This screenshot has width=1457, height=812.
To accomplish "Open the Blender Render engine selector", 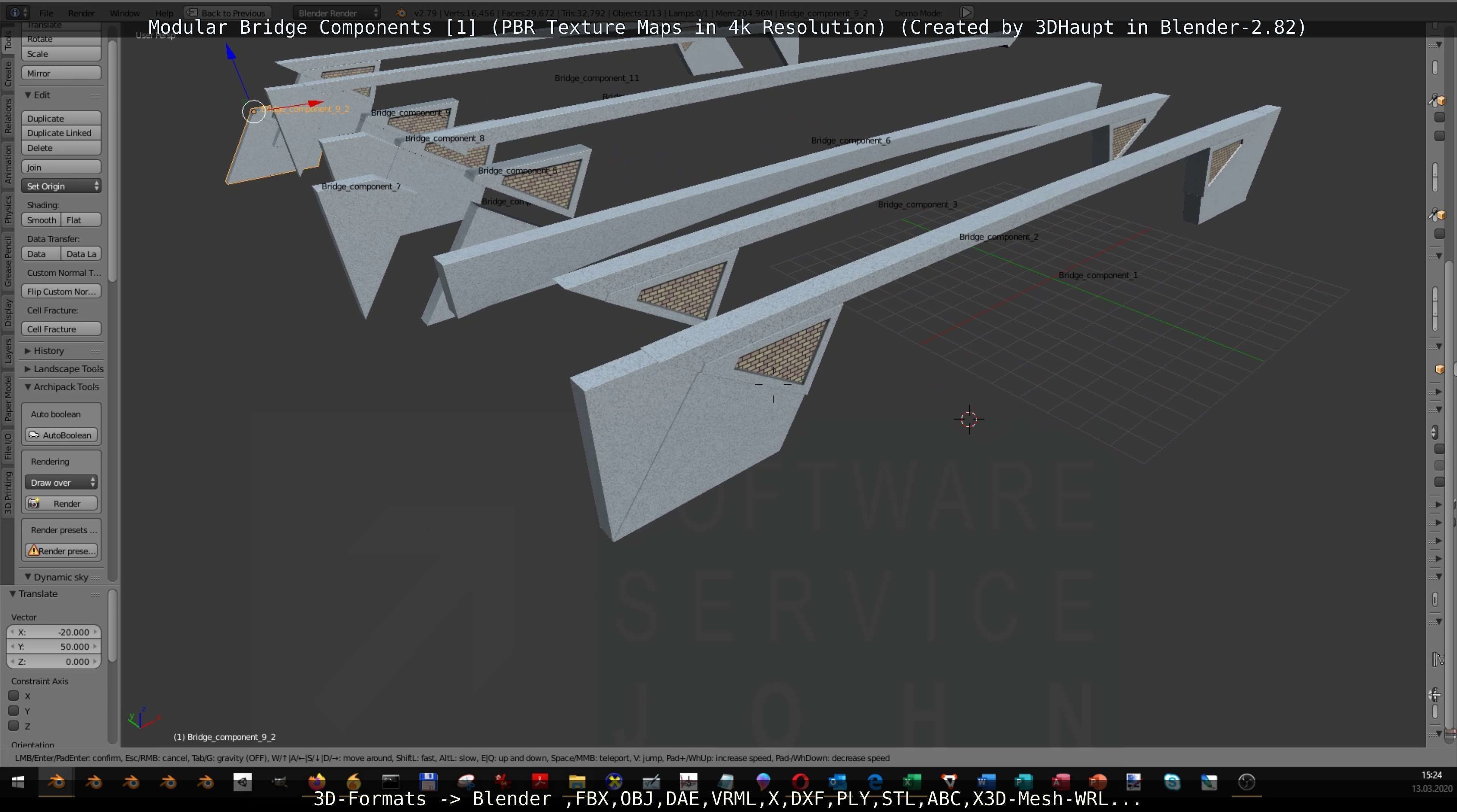I will [337, 12].
